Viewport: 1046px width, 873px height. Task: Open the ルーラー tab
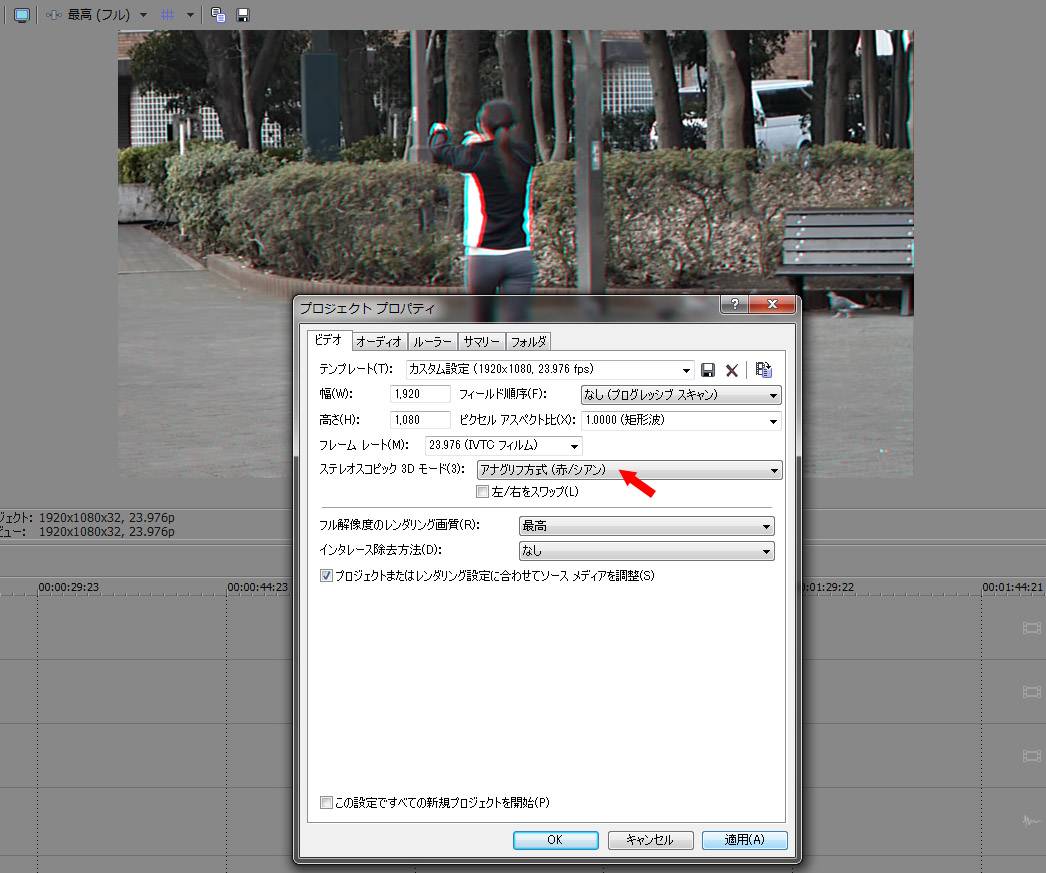[x=433, y=342]
